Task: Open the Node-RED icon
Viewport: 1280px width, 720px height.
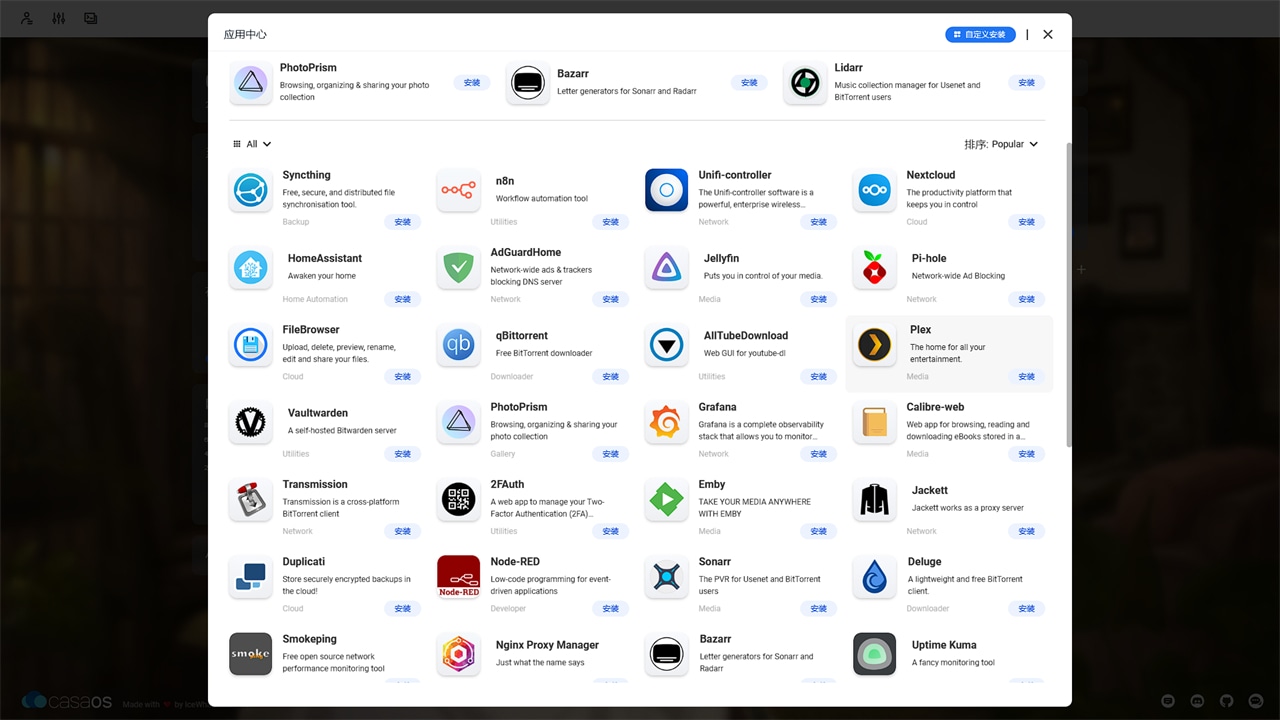Action: [x=458, y=577]
